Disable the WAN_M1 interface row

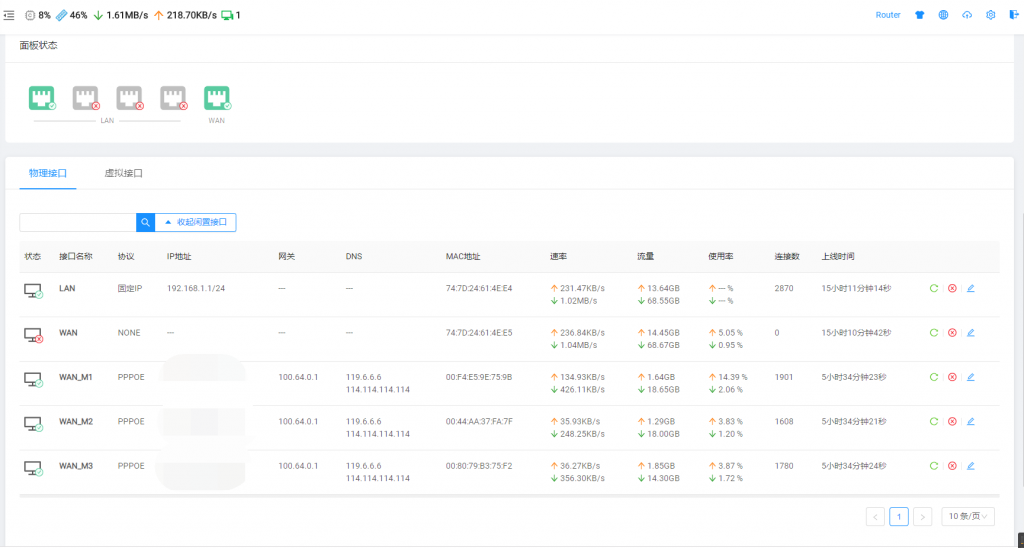(x=952, y=377)
